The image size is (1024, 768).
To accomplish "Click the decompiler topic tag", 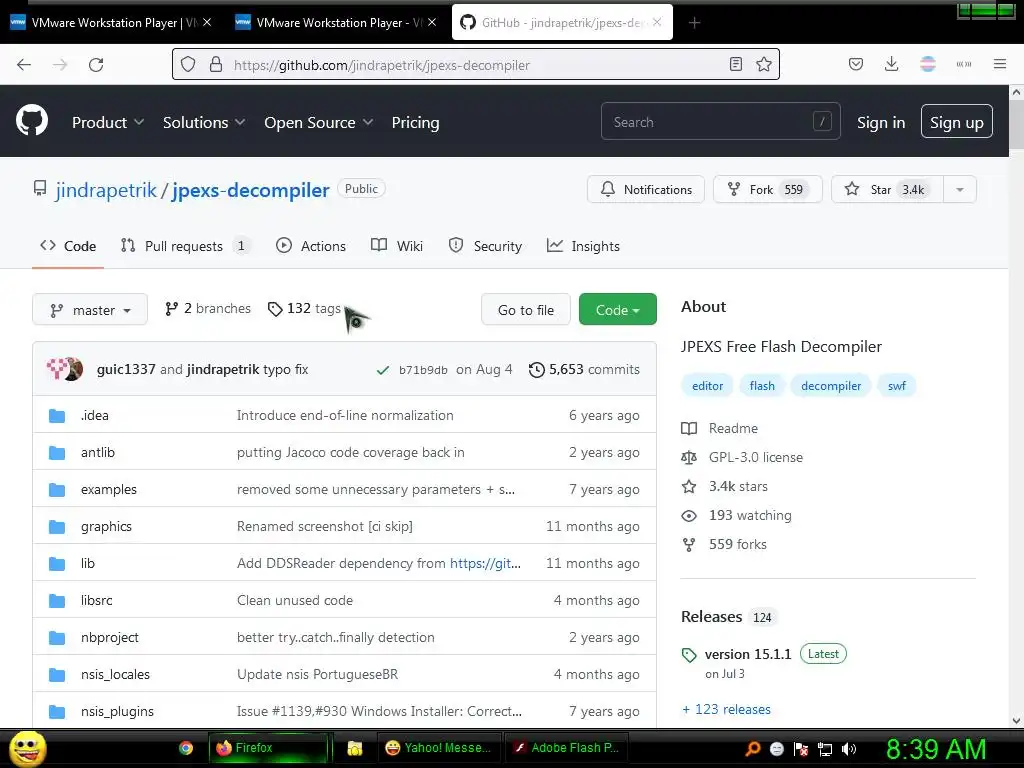I will tap(831, 386).
